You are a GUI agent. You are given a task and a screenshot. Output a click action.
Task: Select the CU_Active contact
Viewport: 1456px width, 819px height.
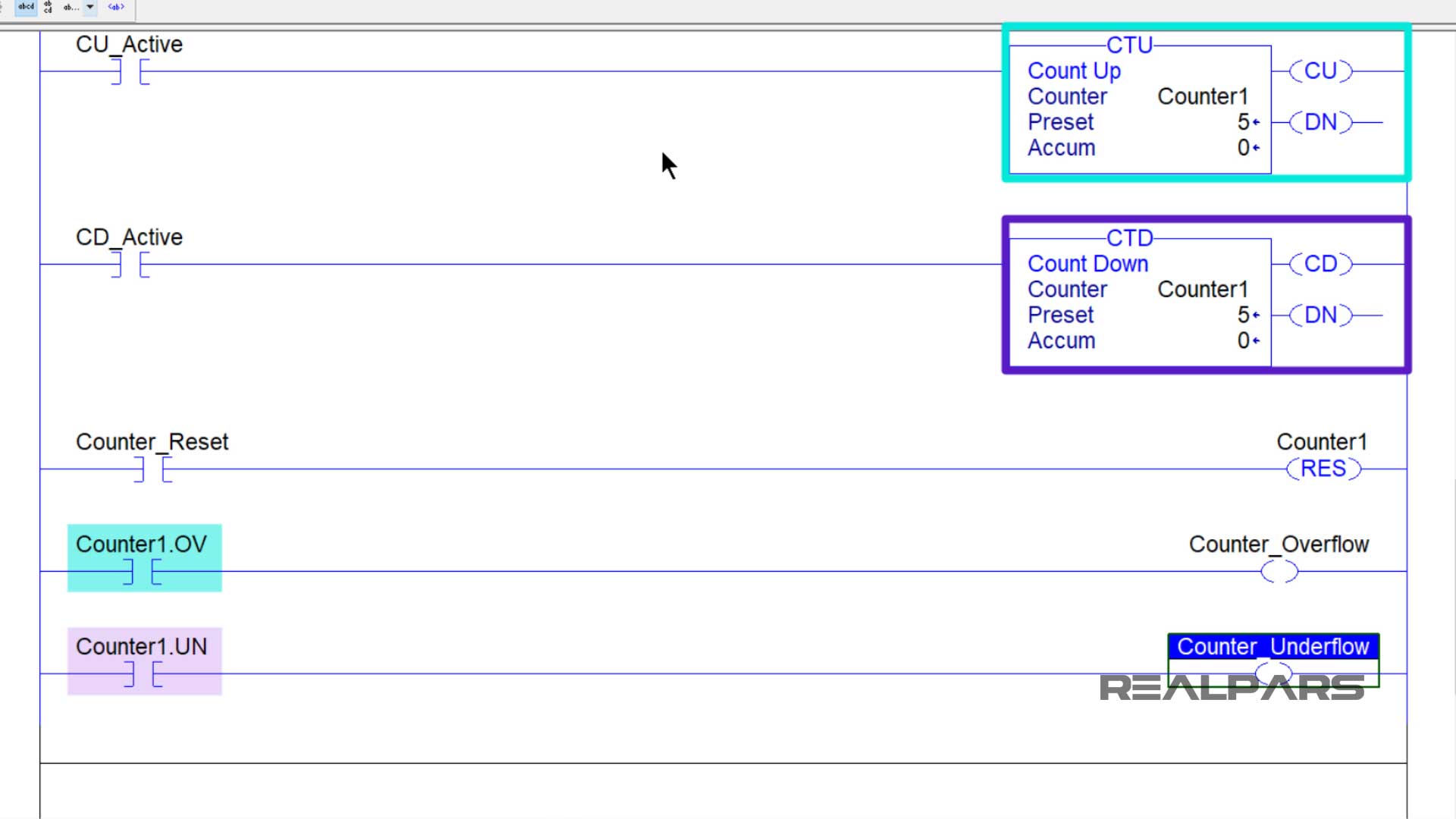[x=130, y=71]
